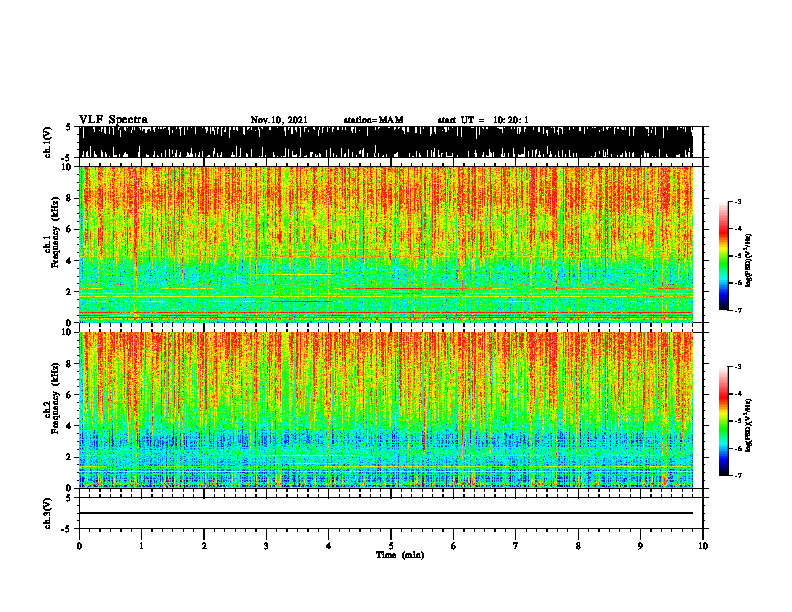792x612 pixels.
Task: Click inside the ch.1 spectrogram panel
Action: (x=386, y=244)
